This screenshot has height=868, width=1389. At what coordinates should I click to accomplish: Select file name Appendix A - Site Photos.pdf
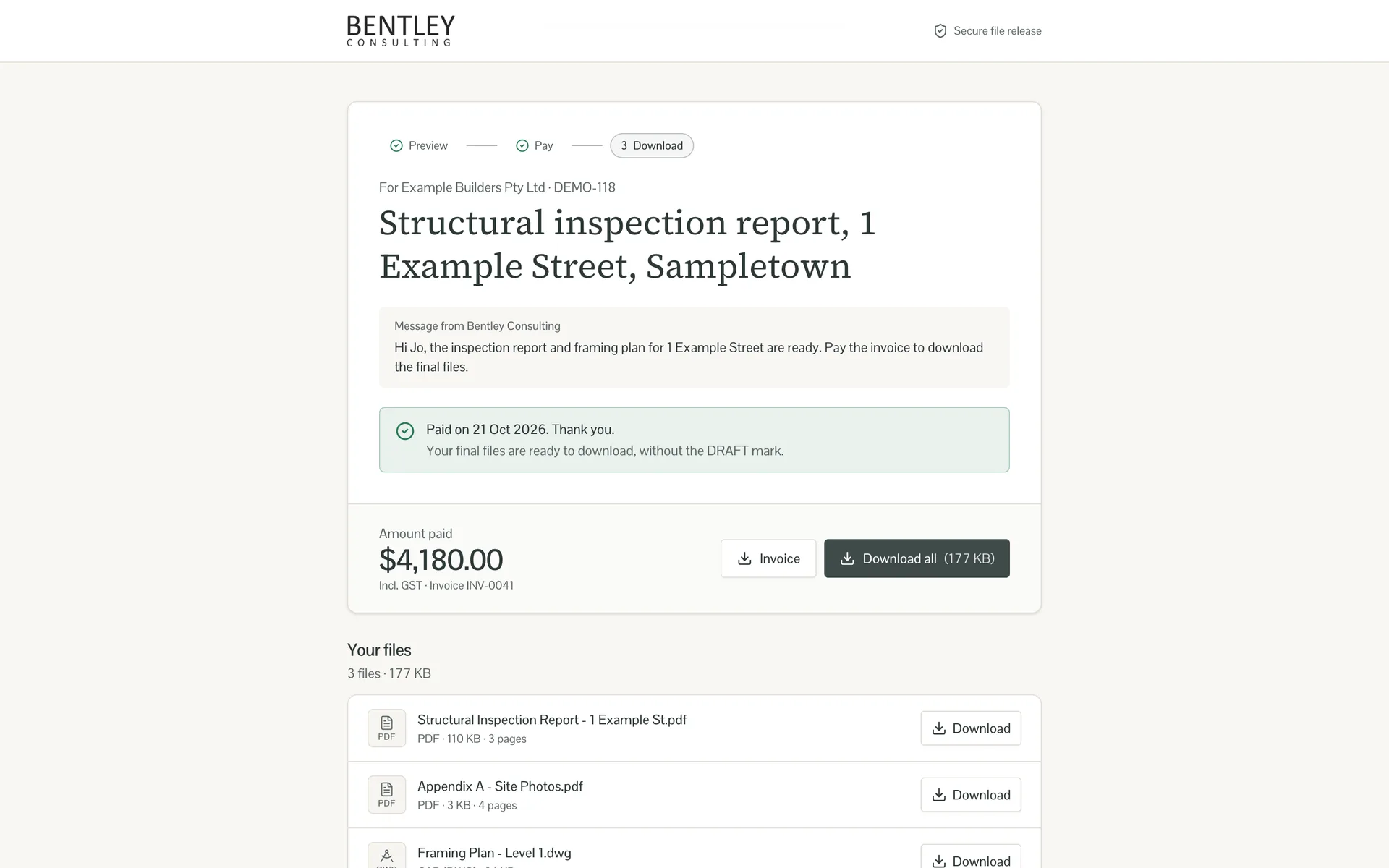pyautogui.click(x=500, y=786)
